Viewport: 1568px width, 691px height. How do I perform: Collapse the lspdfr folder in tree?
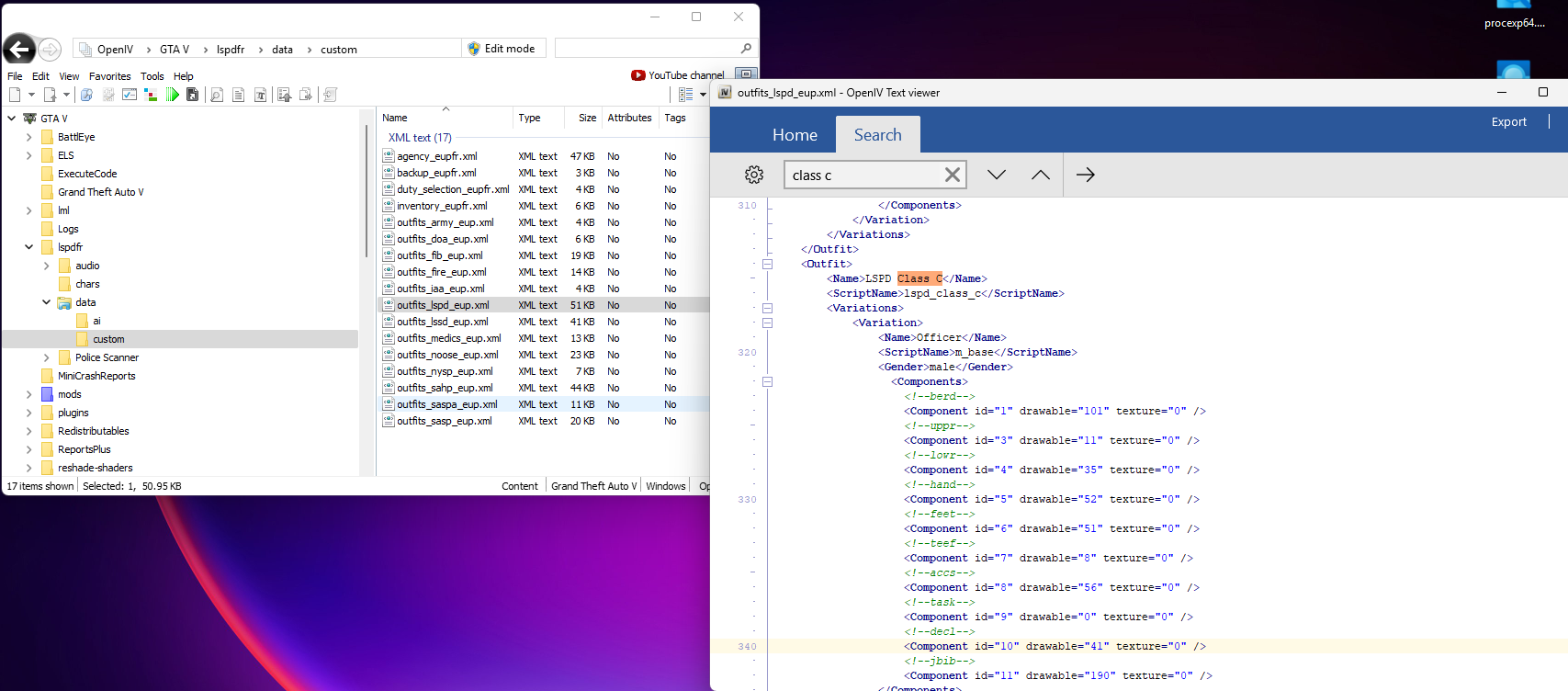(x=28, y=247)
